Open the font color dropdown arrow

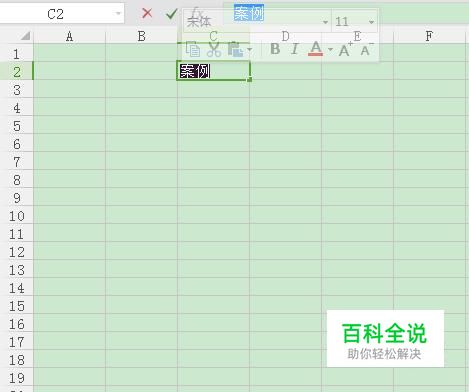coord(330,50)
